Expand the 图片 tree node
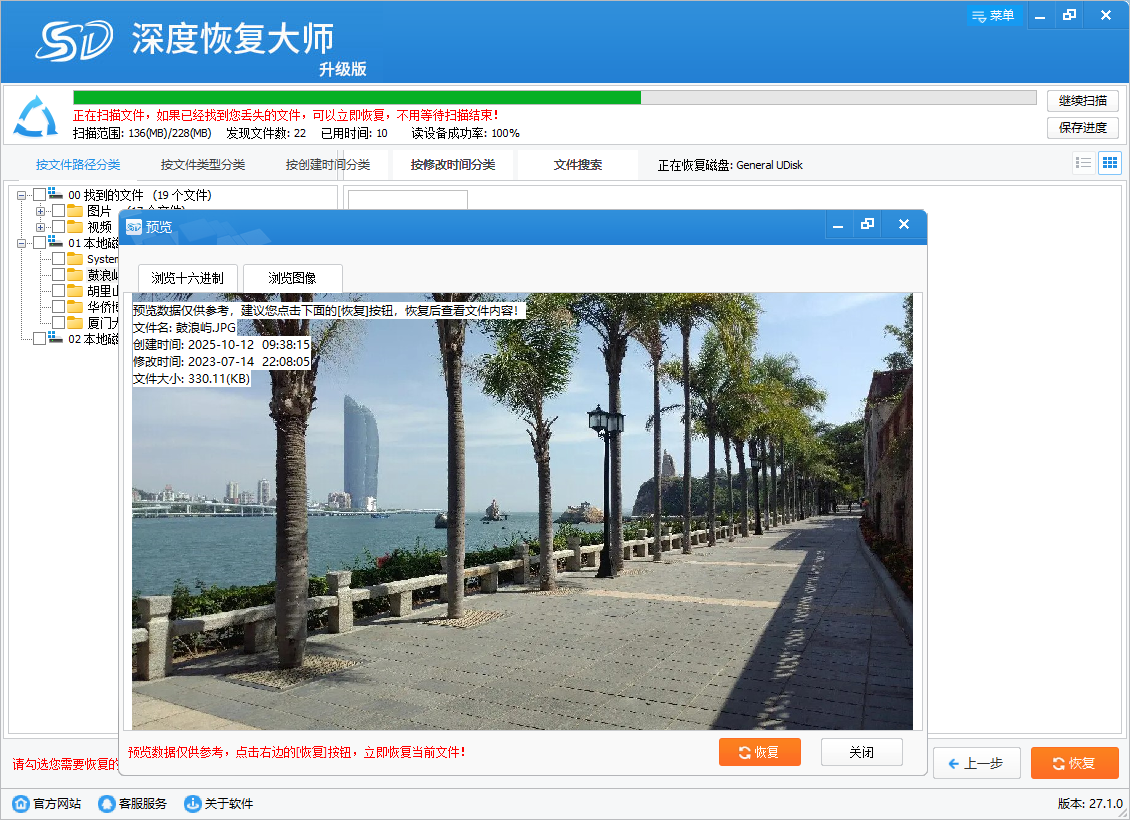This screenshot has width=1130, height=820. coord(41,211)
